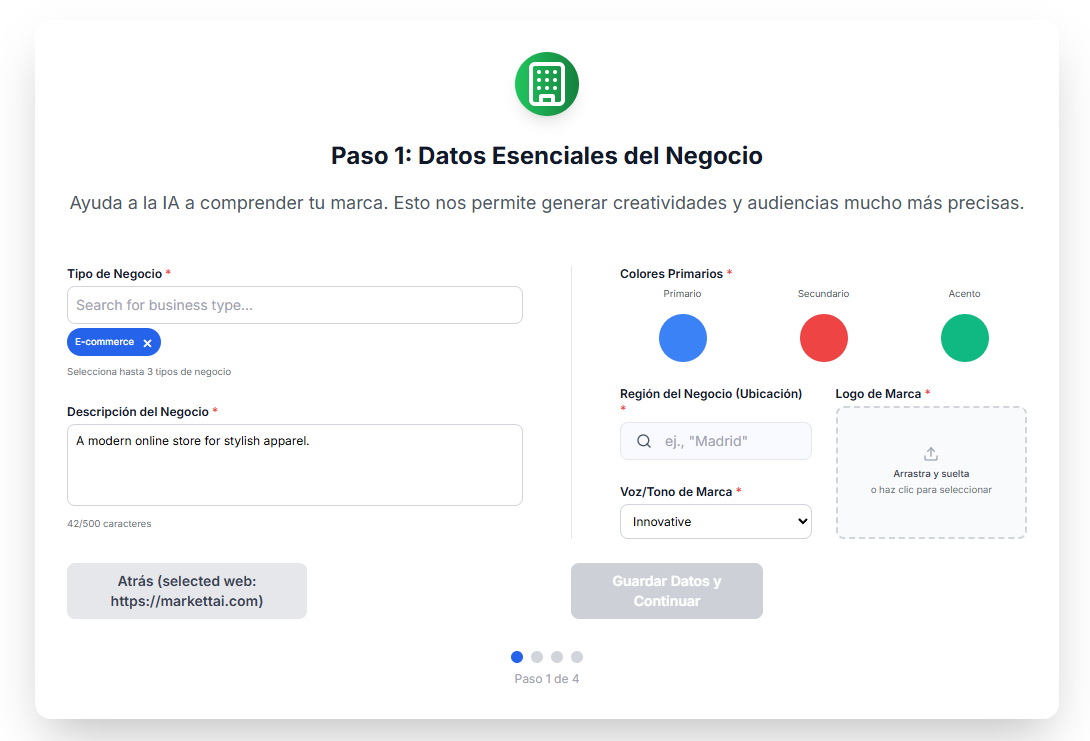Click the 'Paso 1 de 4' label

[x=546, y=679]
